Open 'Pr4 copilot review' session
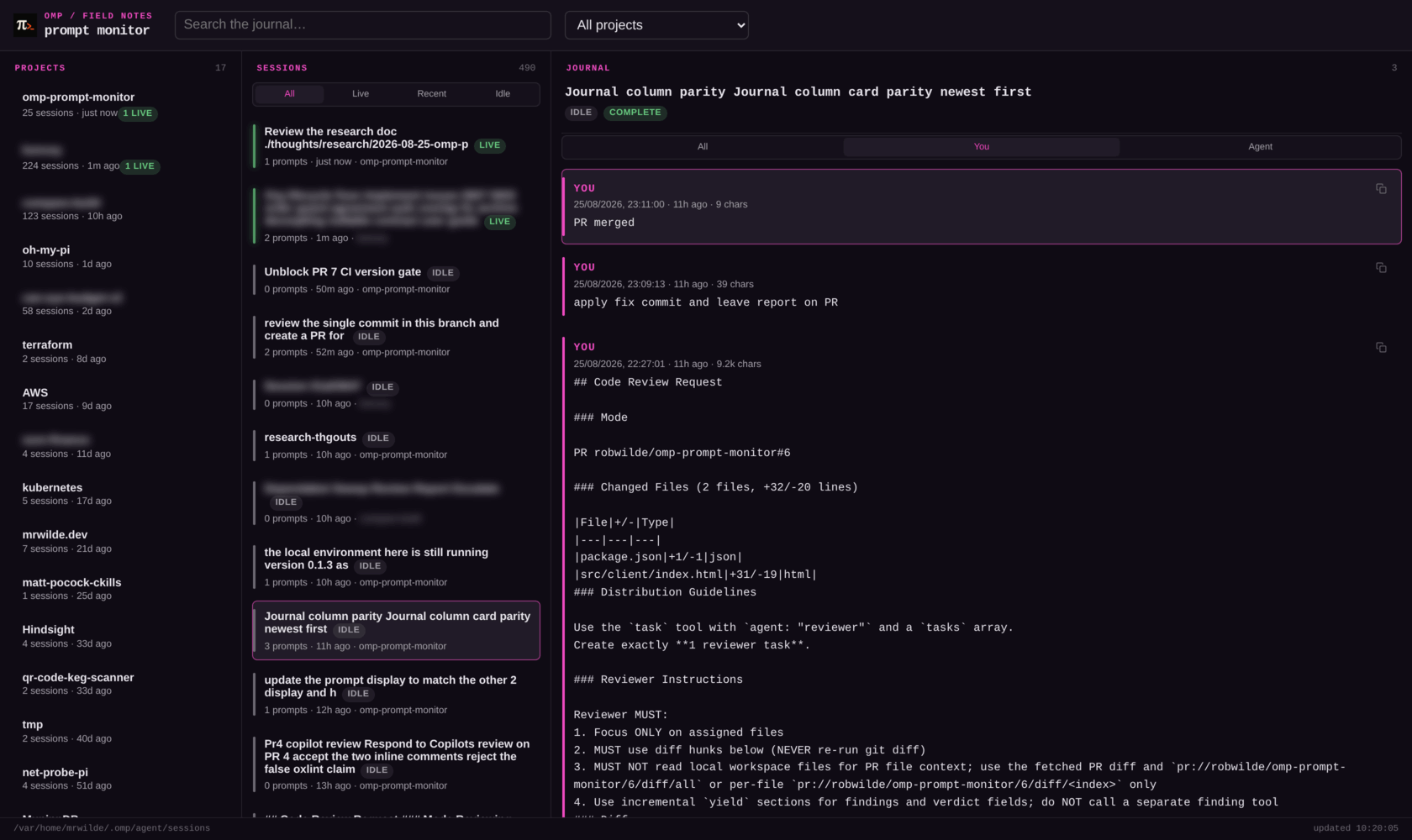The width and height of the screenshot is (1412, 840). tap(396, 764)
